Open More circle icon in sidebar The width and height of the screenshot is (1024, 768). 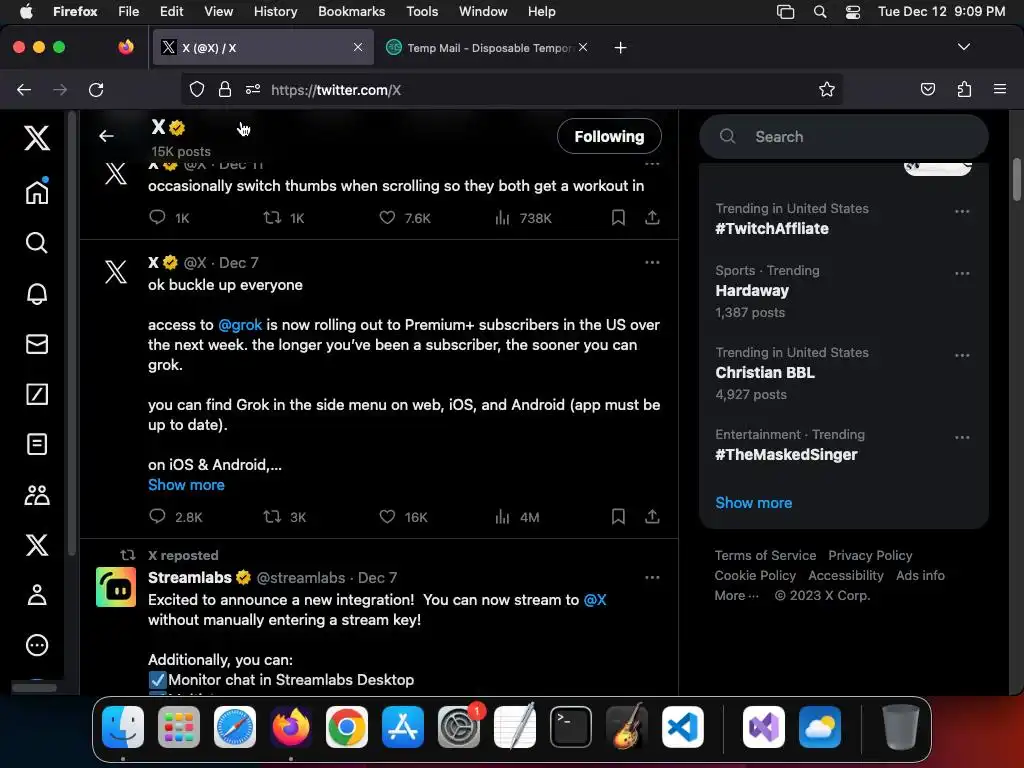click(x=37, y=645)
